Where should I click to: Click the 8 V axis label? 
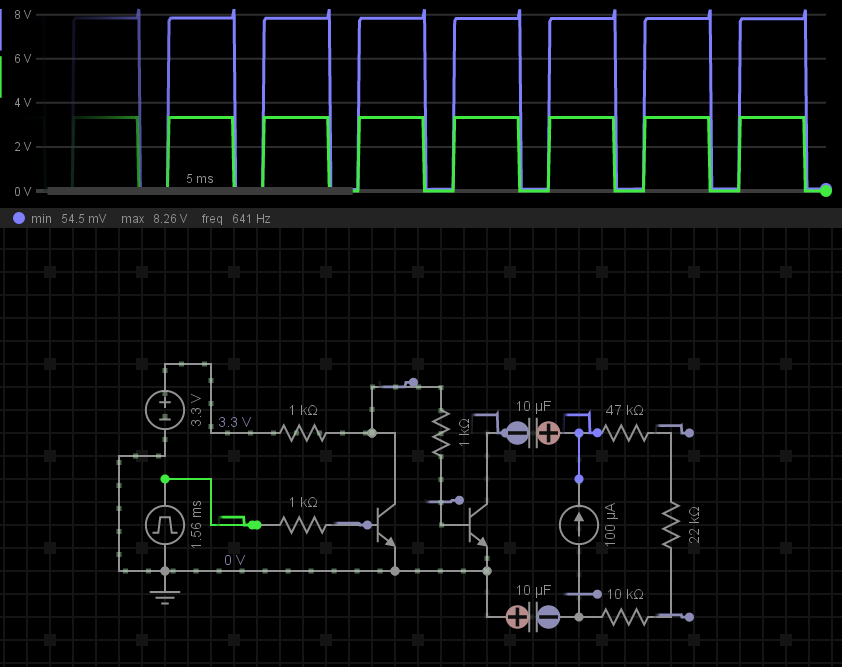pyautogui.click(x=23, y=15)
